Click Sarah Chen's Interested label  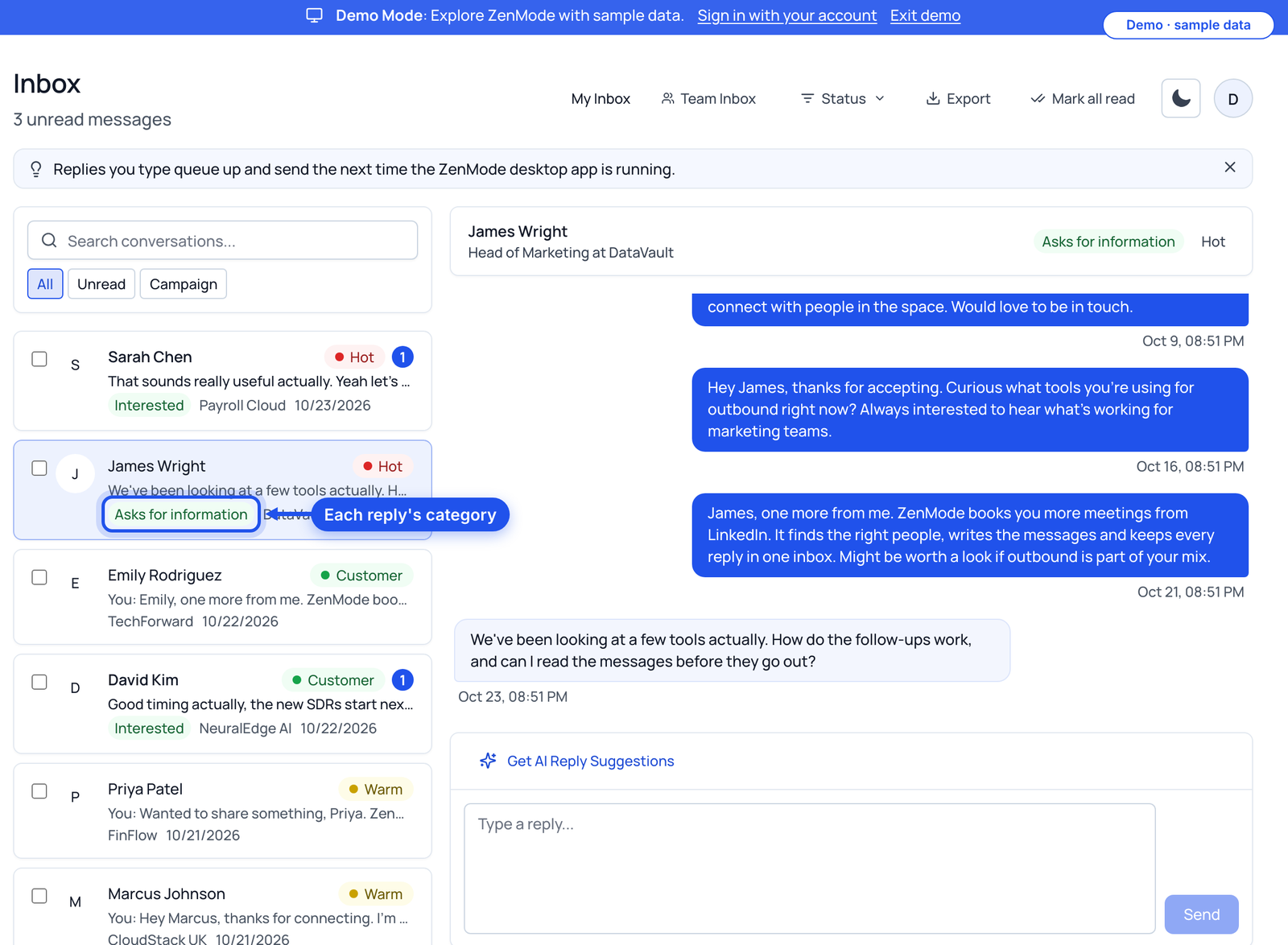tap(149, 405)
